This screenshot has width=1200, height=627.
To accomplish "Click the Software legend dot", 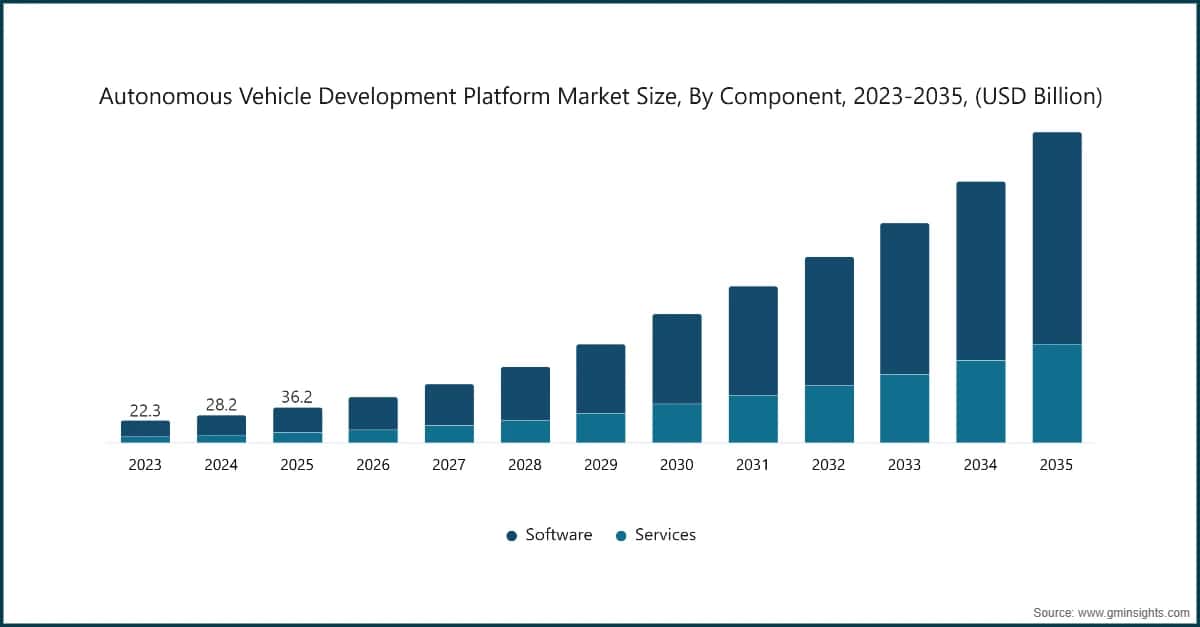I will (x=511, y=535).
